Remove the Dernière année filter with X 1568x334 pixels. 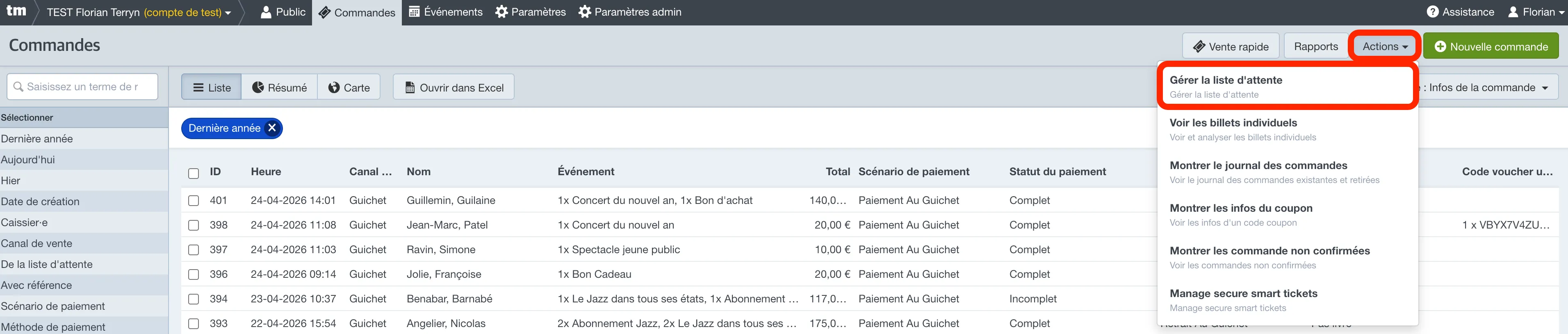tap(272, 128)
